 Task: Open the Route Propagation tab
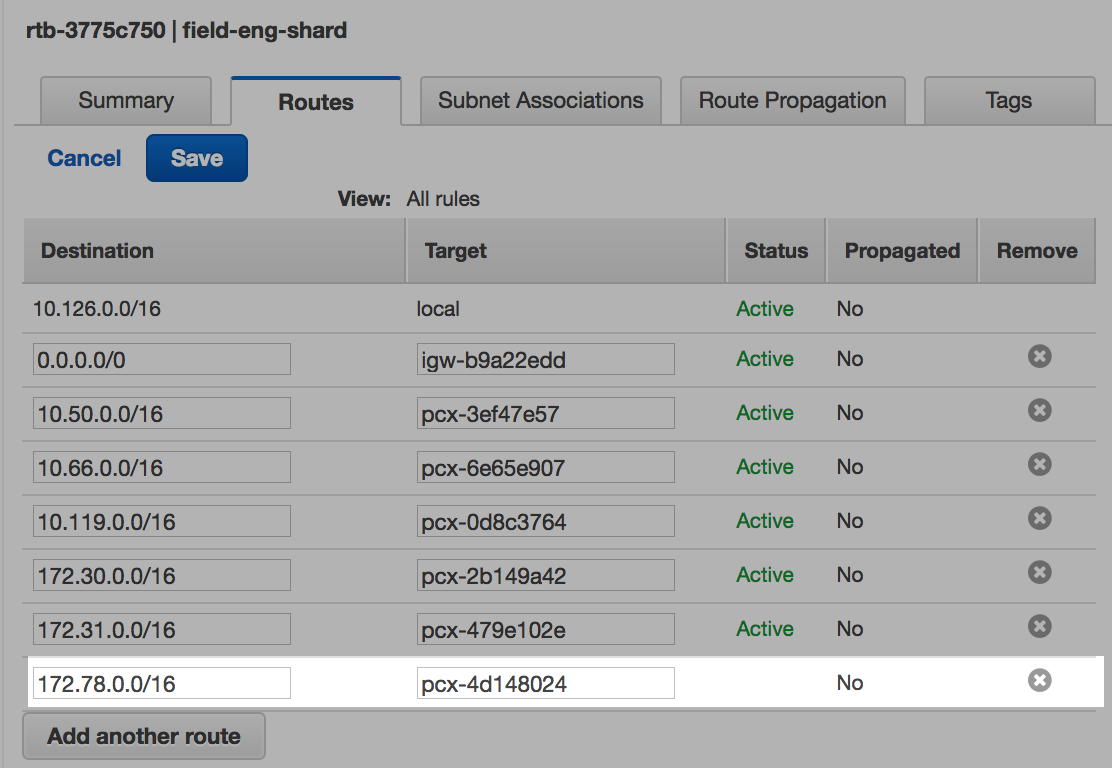click(x=792, y=101)
